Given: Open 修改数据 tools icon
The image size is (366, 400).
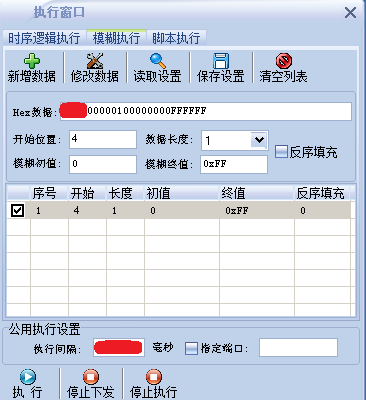Looking at the screenshot, I should click(95, 61).
